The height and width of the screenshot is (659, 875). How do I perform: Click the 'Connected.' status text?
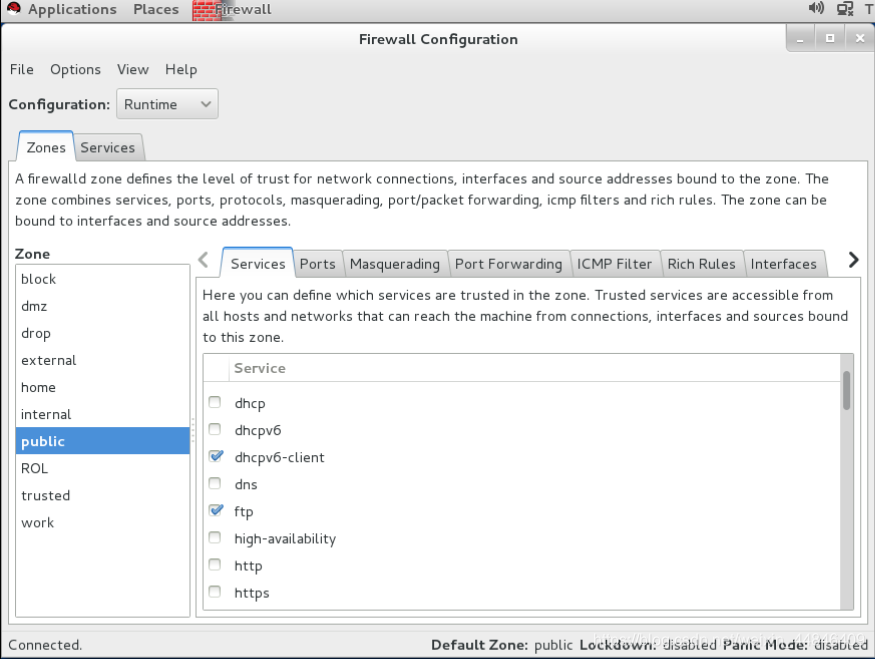pos(45,644)
